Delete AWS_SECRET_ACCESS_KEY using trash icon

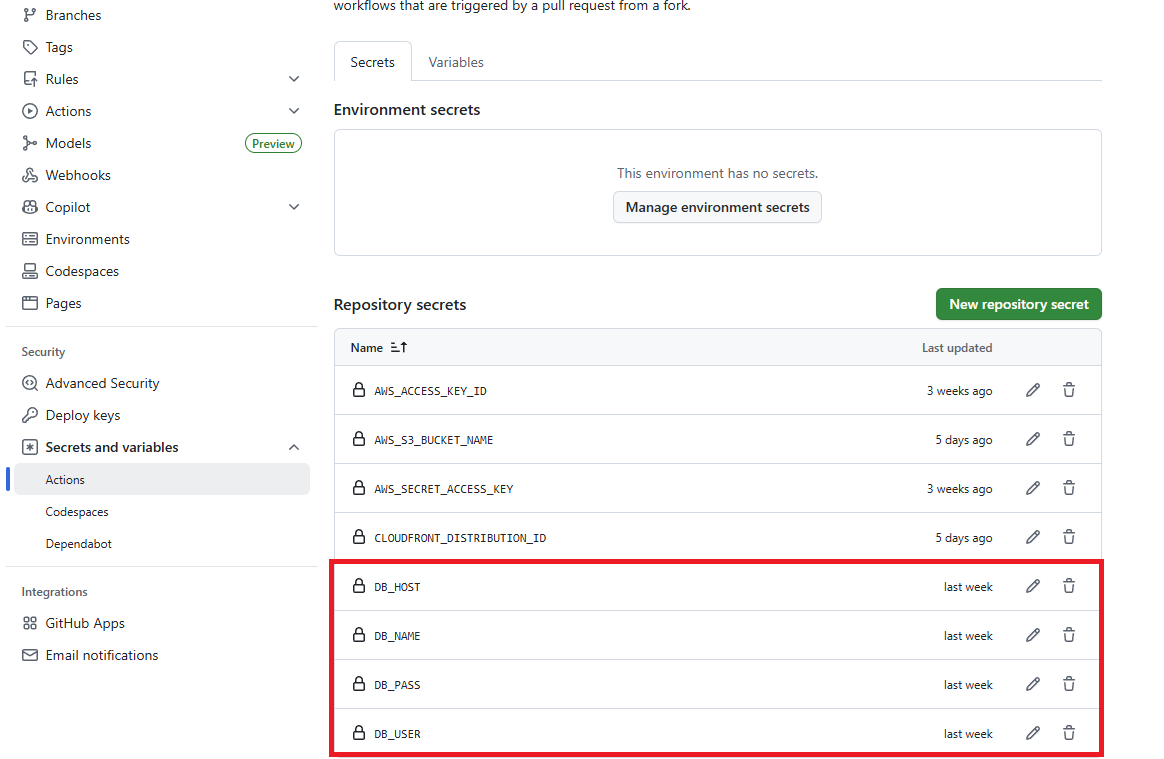coord(1068,488)
